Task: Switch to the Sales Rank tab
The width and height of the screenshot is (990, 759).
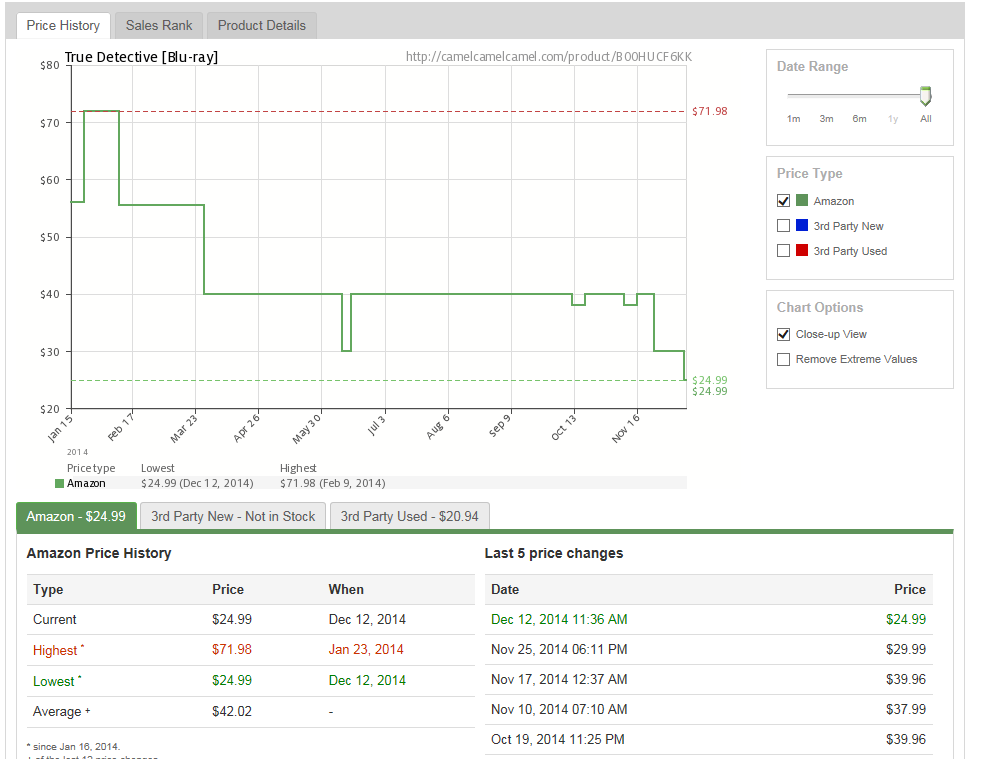Action: click(x=159, y=25)
